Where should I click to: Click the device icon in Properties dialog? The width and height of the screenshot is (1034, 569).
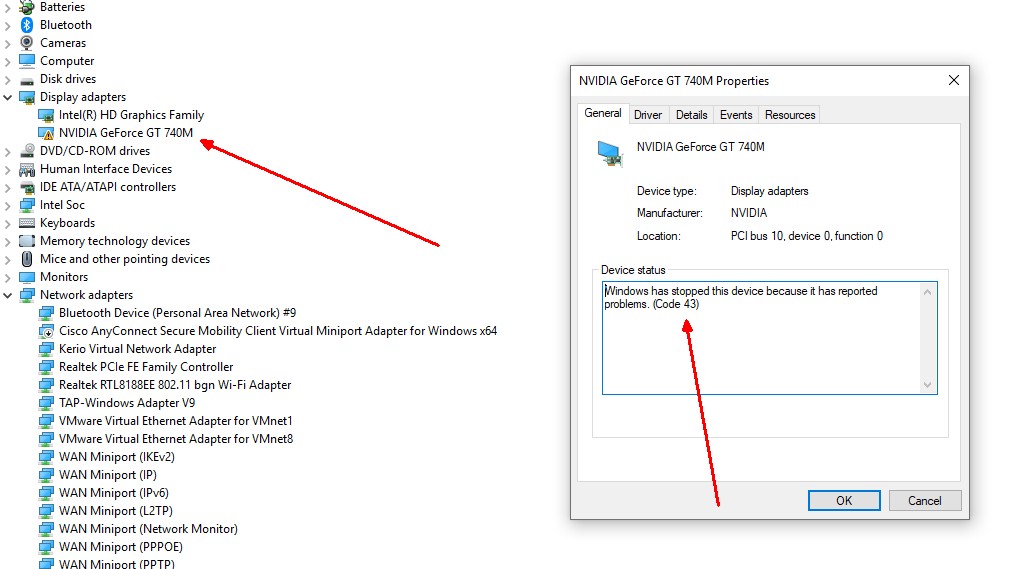coord(610,154)
